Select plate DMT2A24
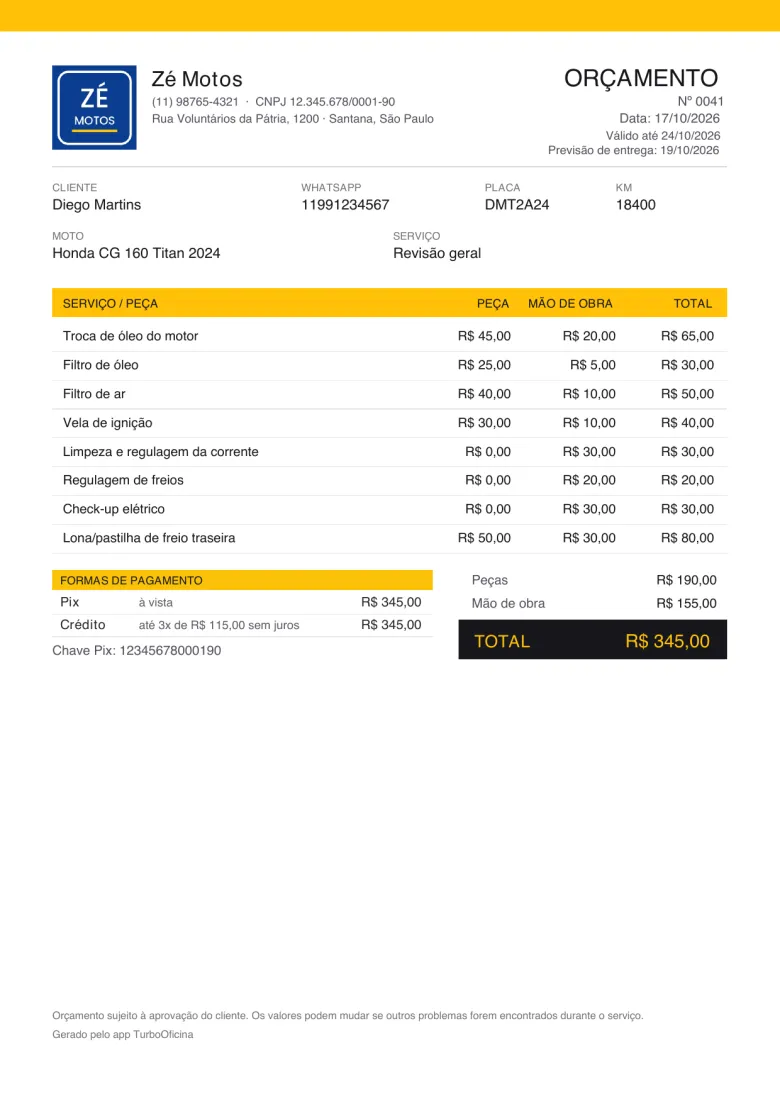The width and height of the screenshot is (780, 1104). point(517,205)
